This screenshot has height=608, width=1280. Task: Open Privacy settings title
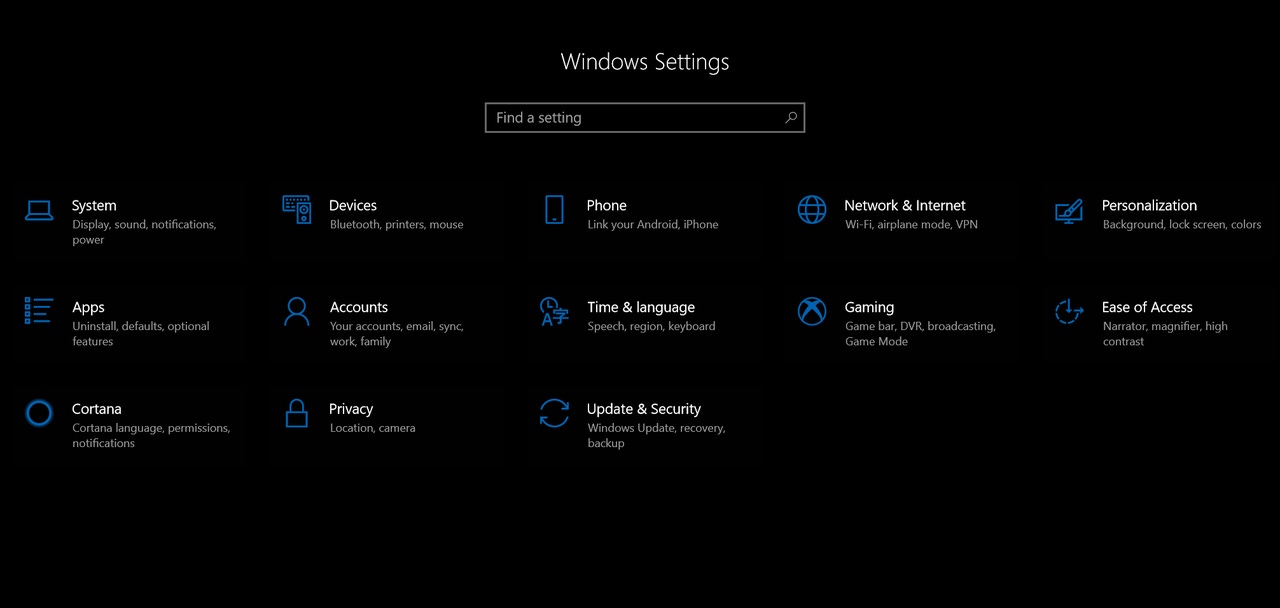click(x=351, y=409)
